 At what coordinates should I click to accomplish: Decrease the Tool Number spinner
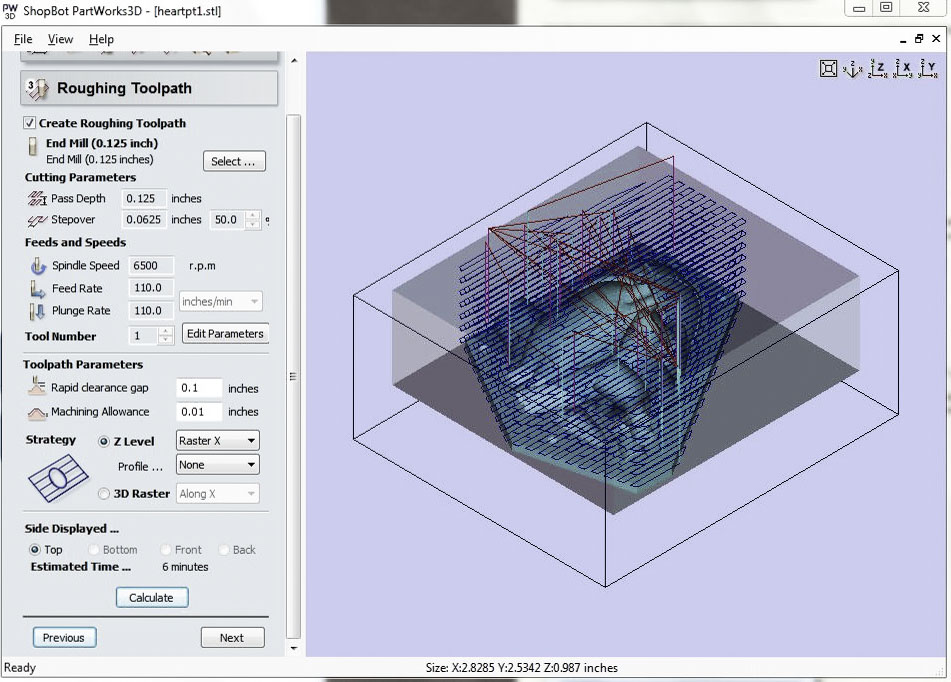(165, 340)
